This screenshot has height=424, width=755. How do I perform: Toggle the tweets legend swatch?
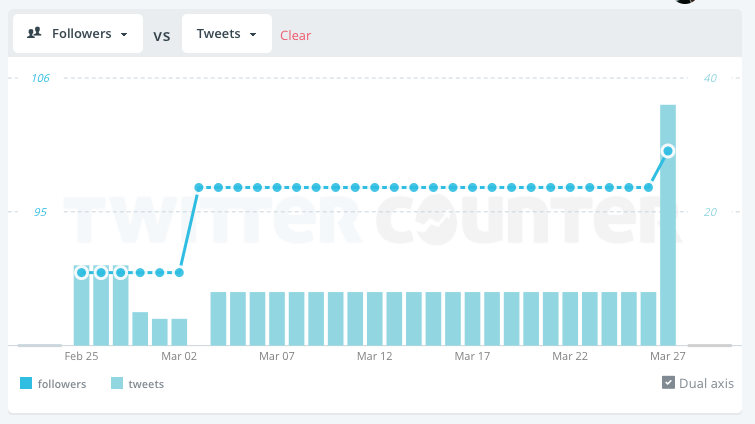[x=117, y=383]
